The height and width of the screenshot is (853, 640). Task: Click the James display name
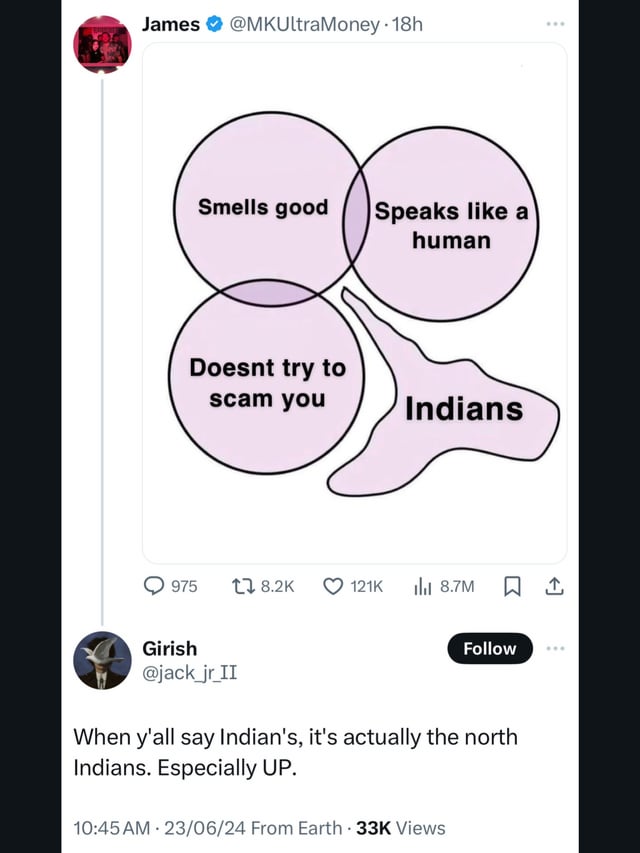171,25
